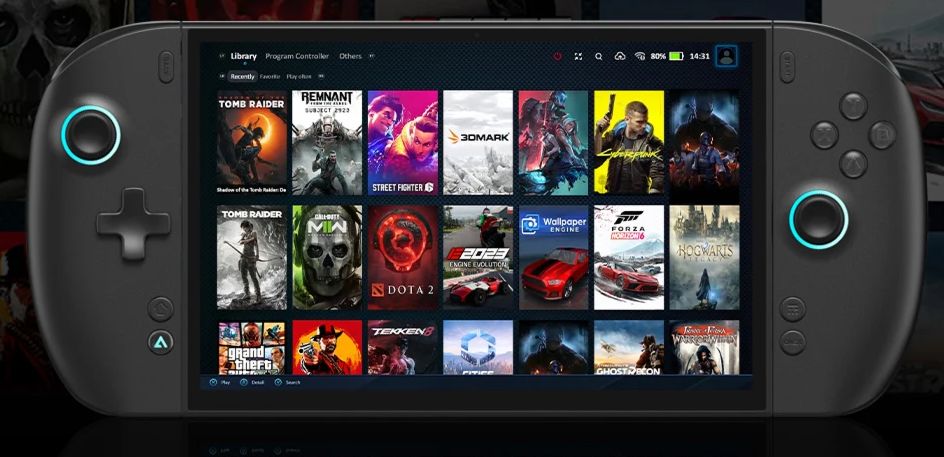Viewport: 944px width, 457px height.
Task: Switch to the Library tab
Action: coord(243,56)
